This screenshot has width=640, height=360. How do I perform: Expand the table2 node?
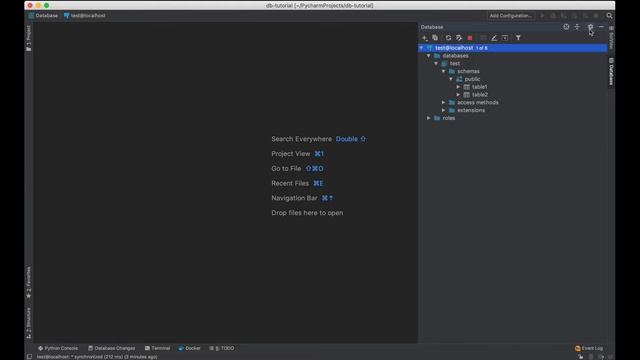458,95
